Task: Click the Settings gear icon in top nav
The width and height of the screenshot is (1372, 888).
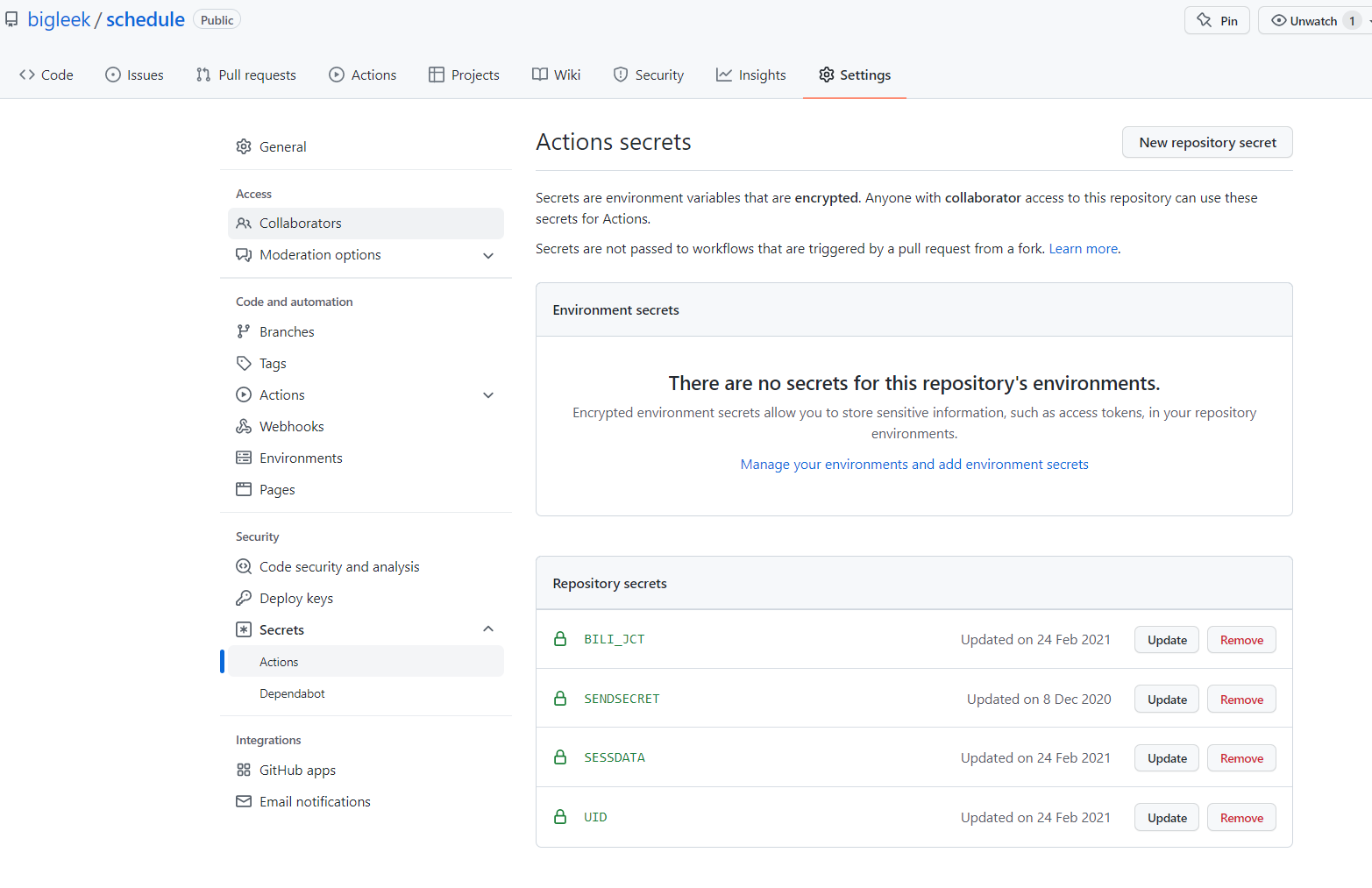Action: tap(827, 75)
